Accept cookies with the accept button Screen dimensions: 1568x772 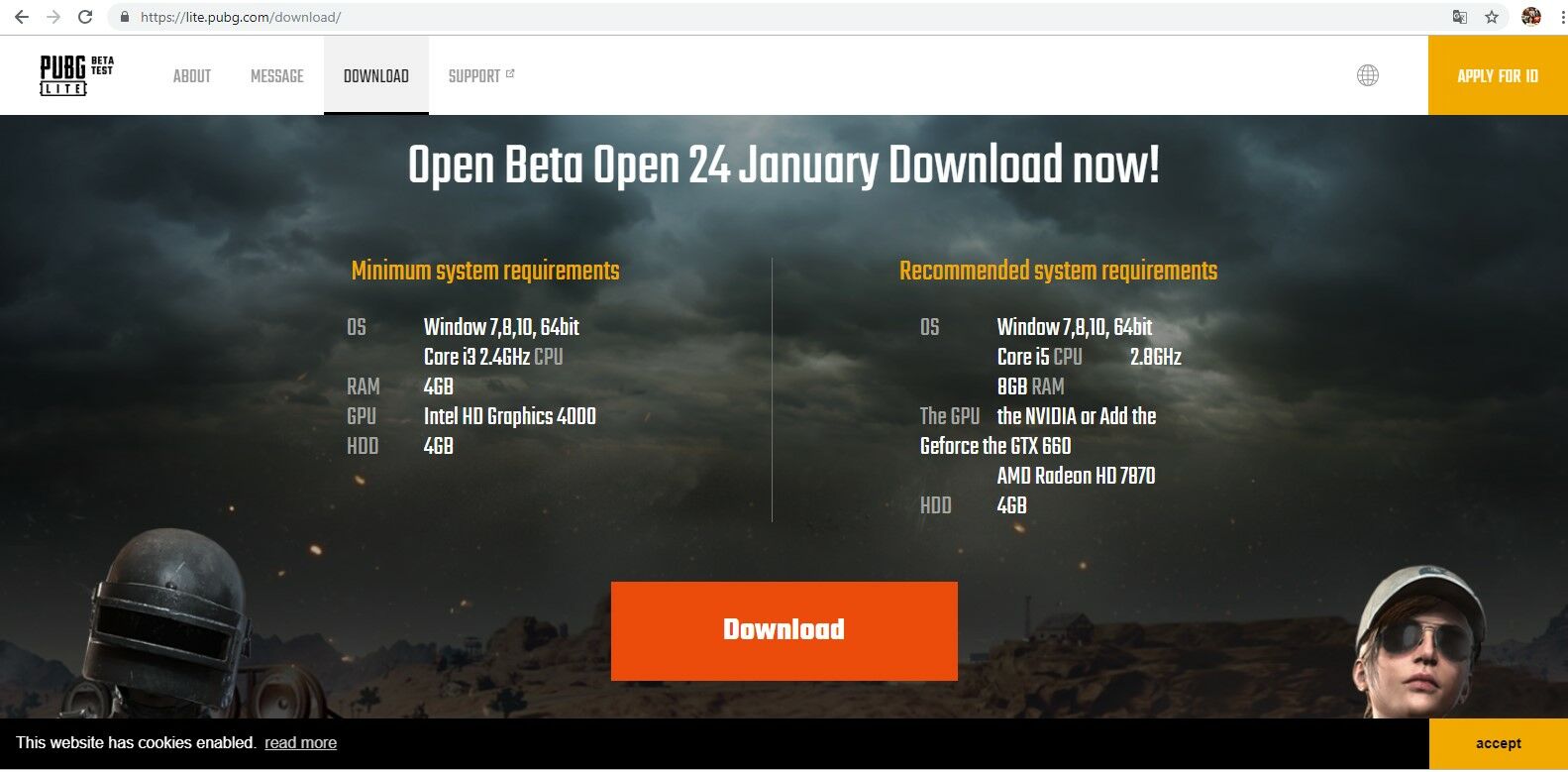click(x=1499, y=743)
